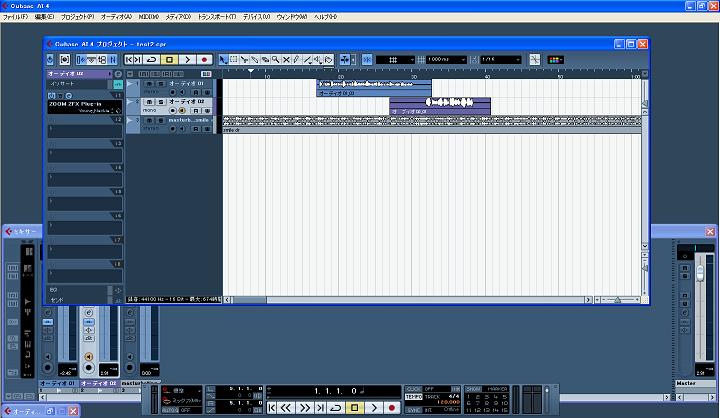Select the Split scissors tool
Viewport: 720px width, 418px height.
245,60
